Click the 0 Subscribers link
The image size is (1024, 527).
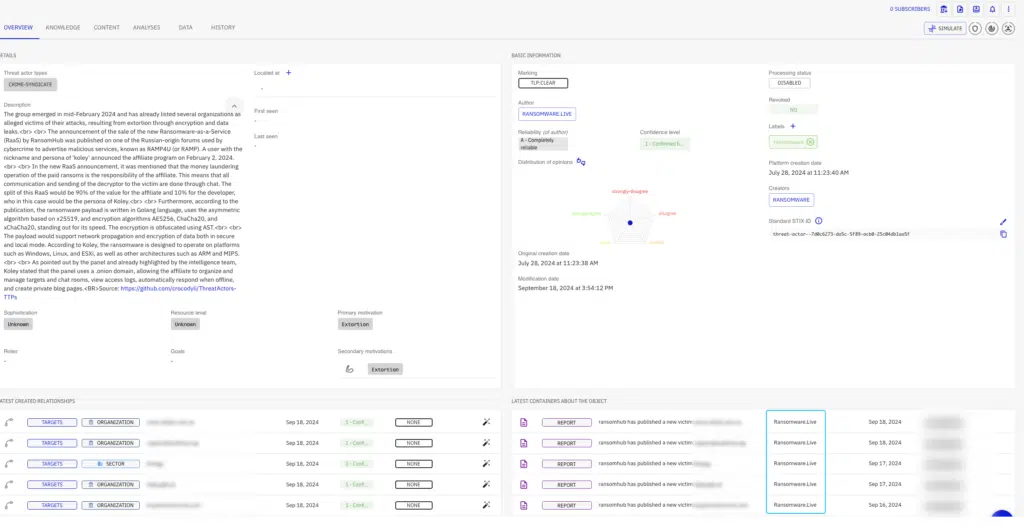(910, 9)
